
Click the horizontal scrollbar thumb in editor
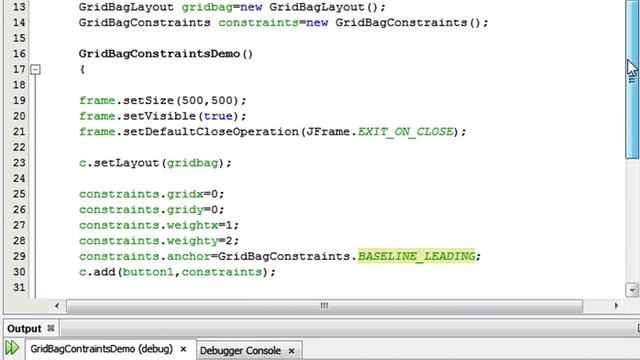coord(324,306)
